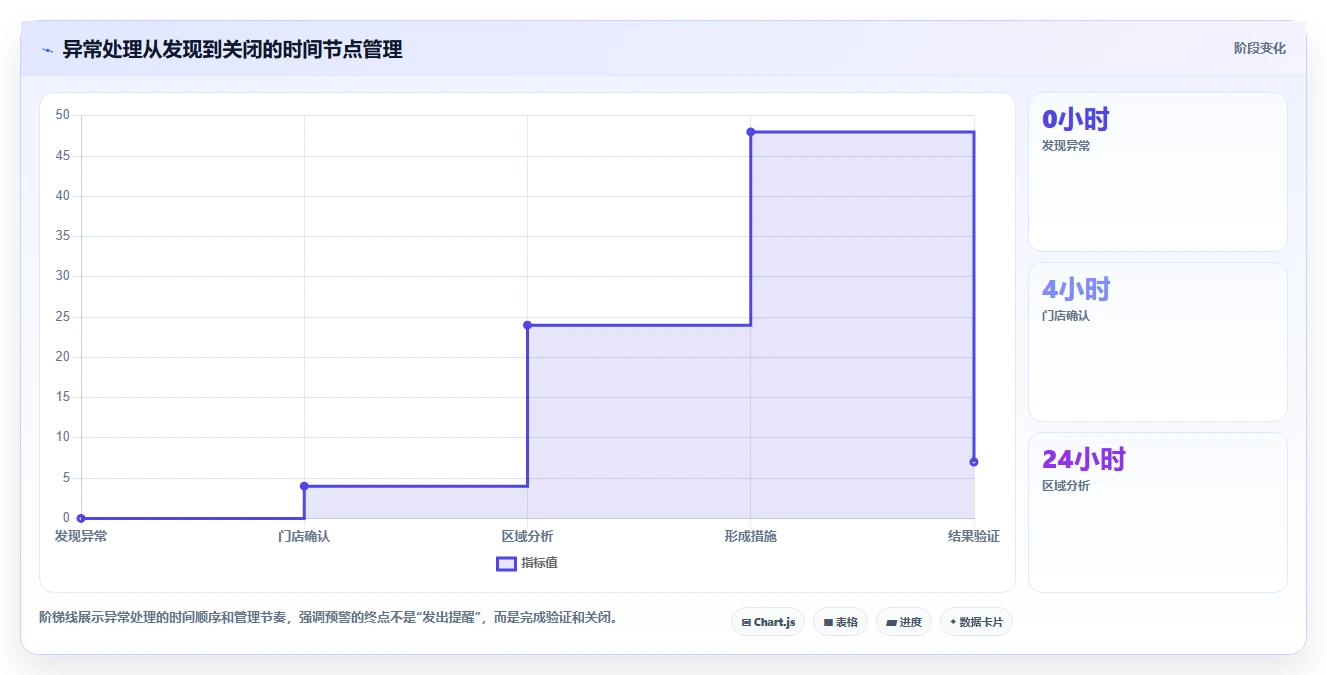Click the 结果验证 x-axis label

(974, 537)
